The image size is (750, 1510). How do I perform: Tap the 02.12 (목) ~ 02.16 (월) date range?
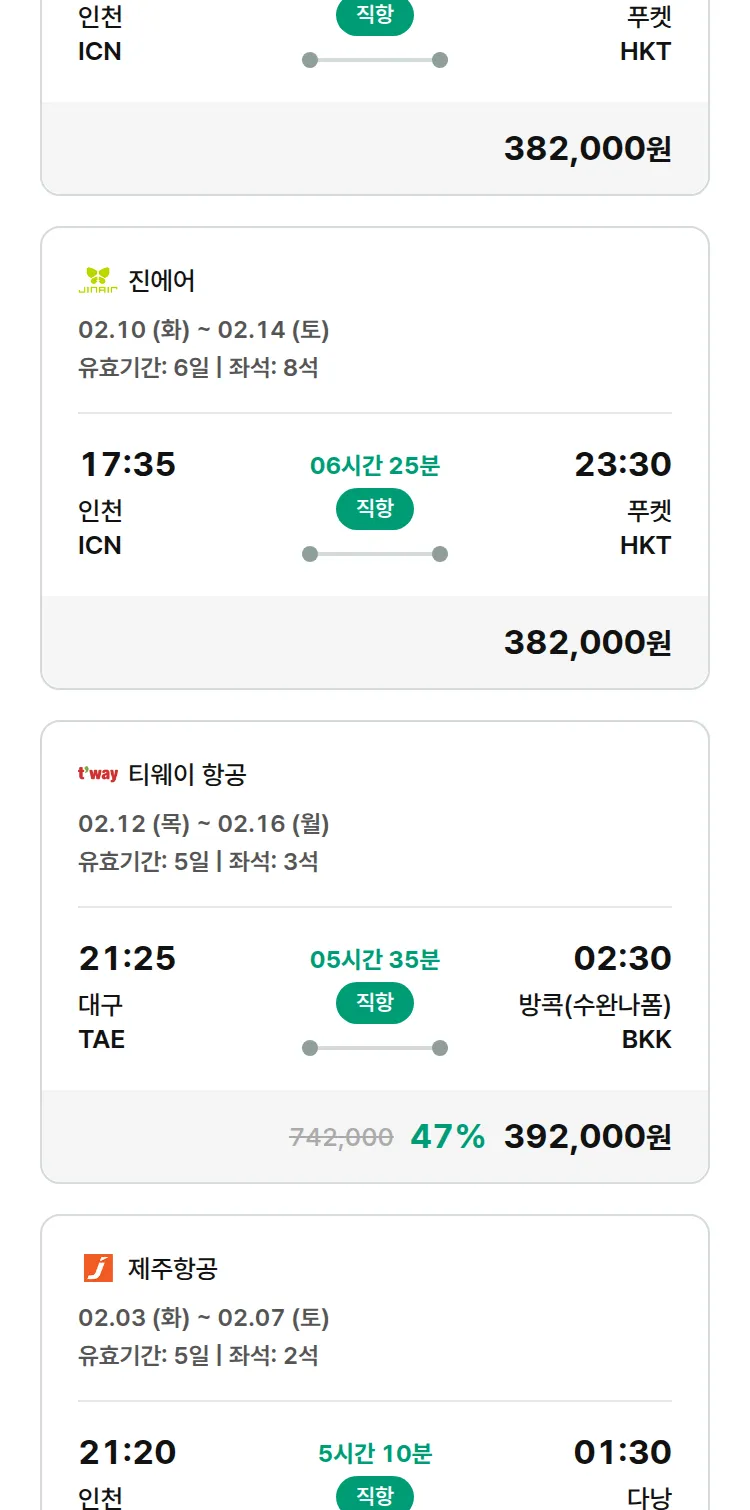(x=204, y=824)
